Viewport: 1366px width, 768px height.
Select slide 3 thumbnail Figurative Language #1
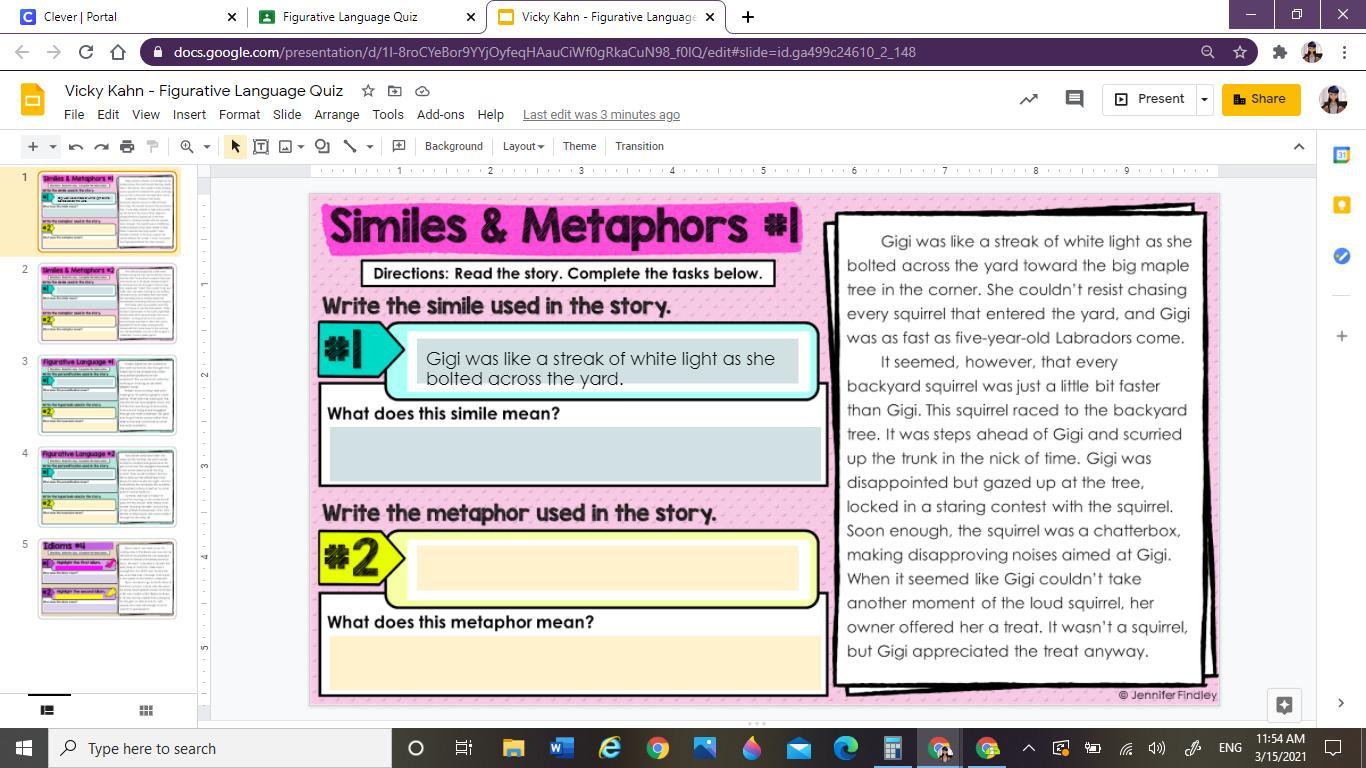coord(107,395)
